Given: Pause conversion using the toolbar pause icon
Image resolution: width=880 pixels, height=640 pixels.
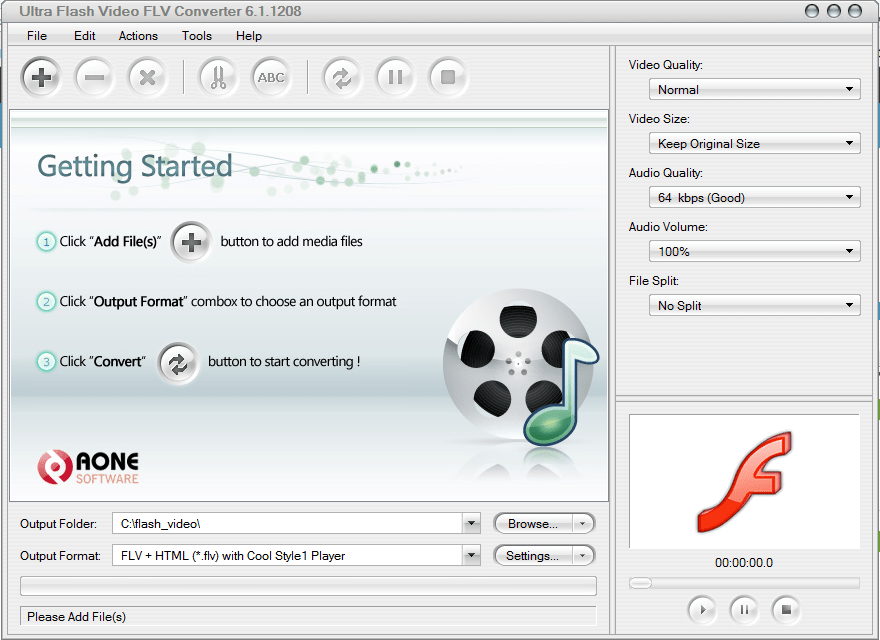Looking at the screenshot, I should 394,77.
